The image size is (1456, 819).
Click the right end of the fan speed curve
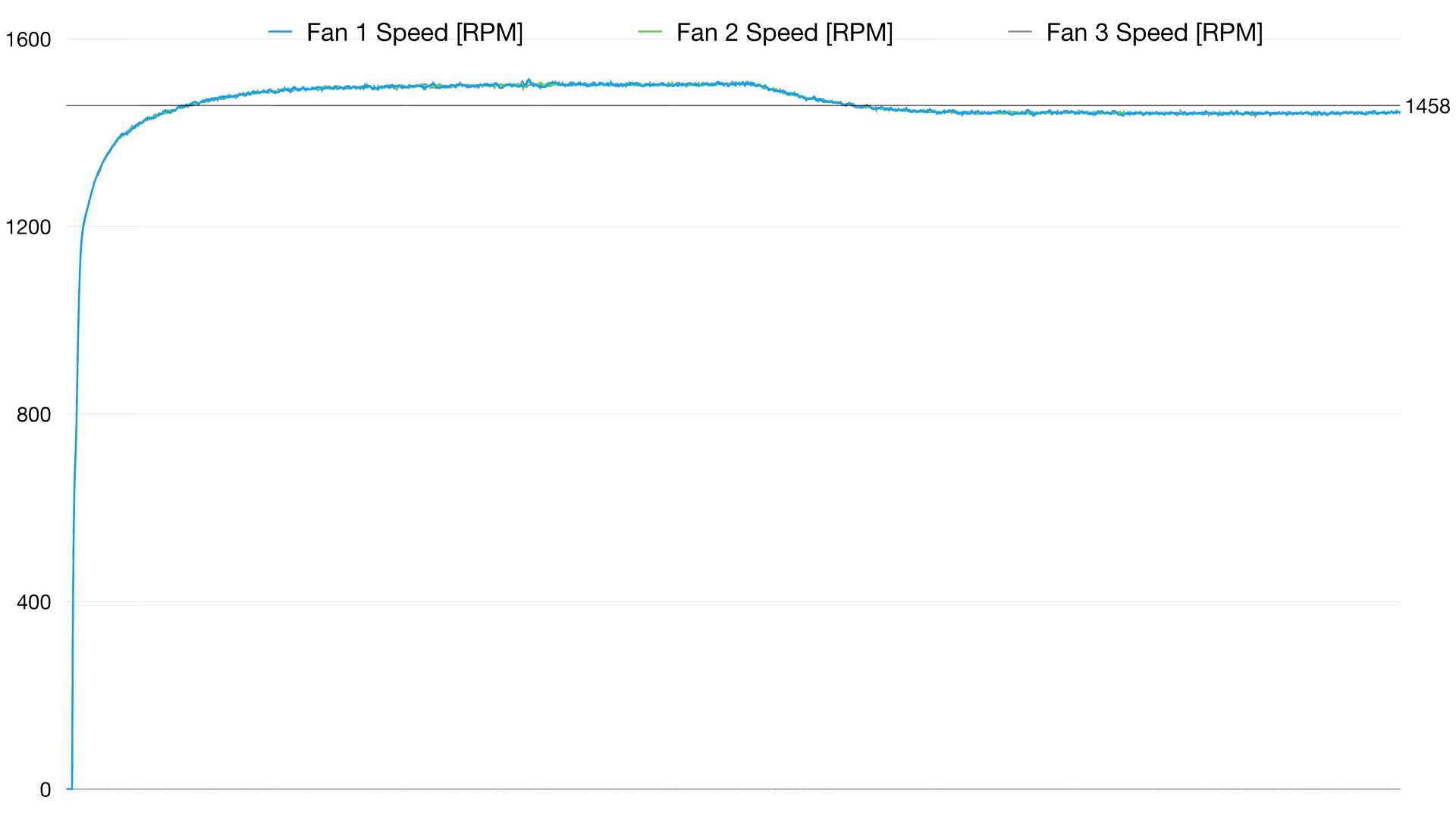[1398, 112]
